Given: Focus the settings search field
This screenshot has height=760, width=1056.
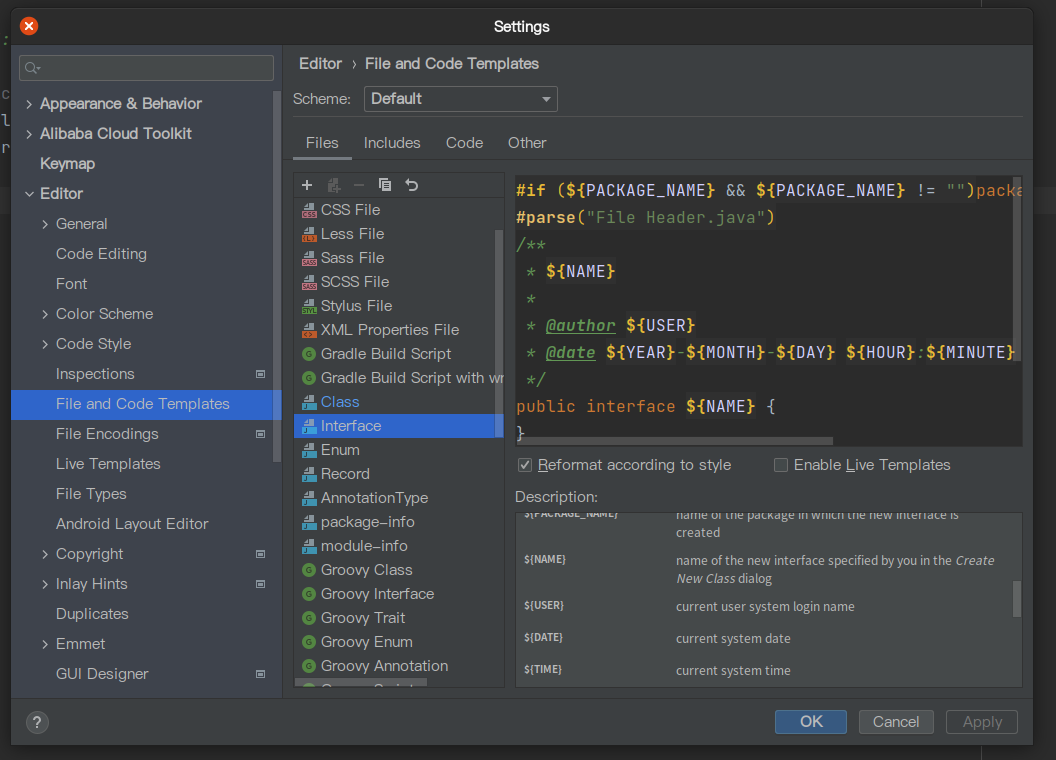Looking at the screenshot, I should coord(146,68).
